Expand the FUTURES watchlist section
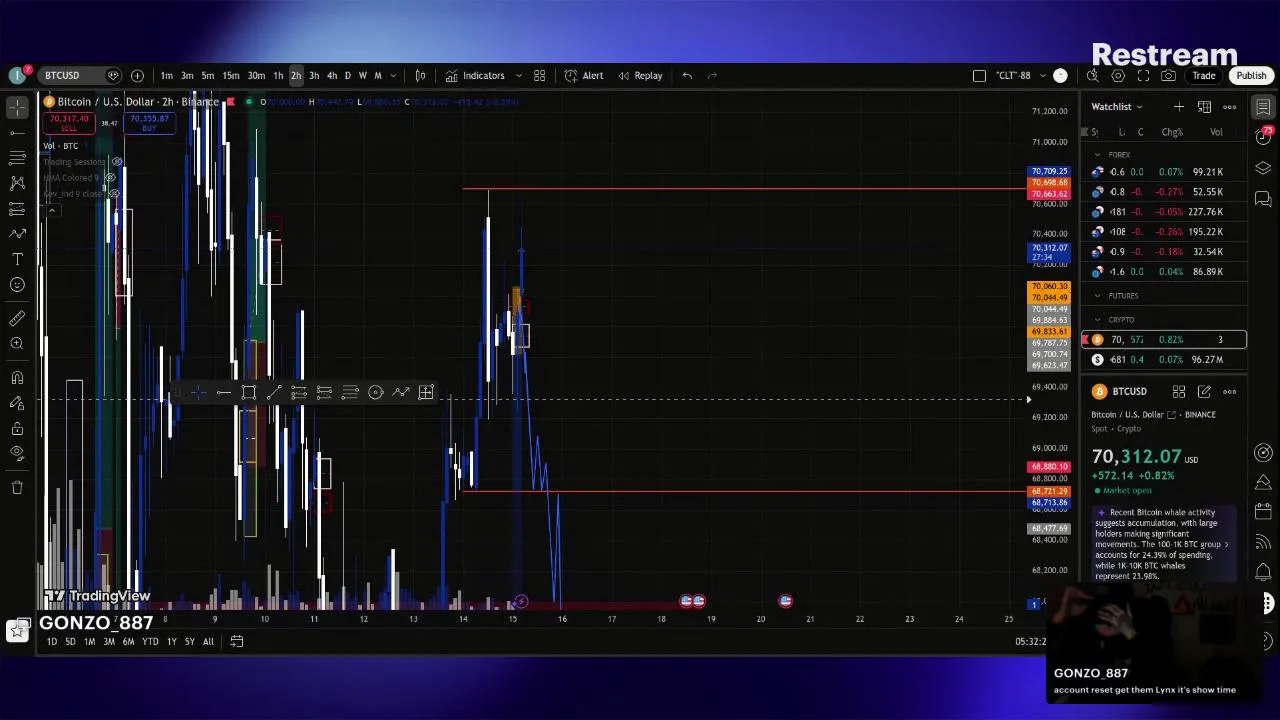Viewport: 1280px width, 720px height. tap(1097, 296)
